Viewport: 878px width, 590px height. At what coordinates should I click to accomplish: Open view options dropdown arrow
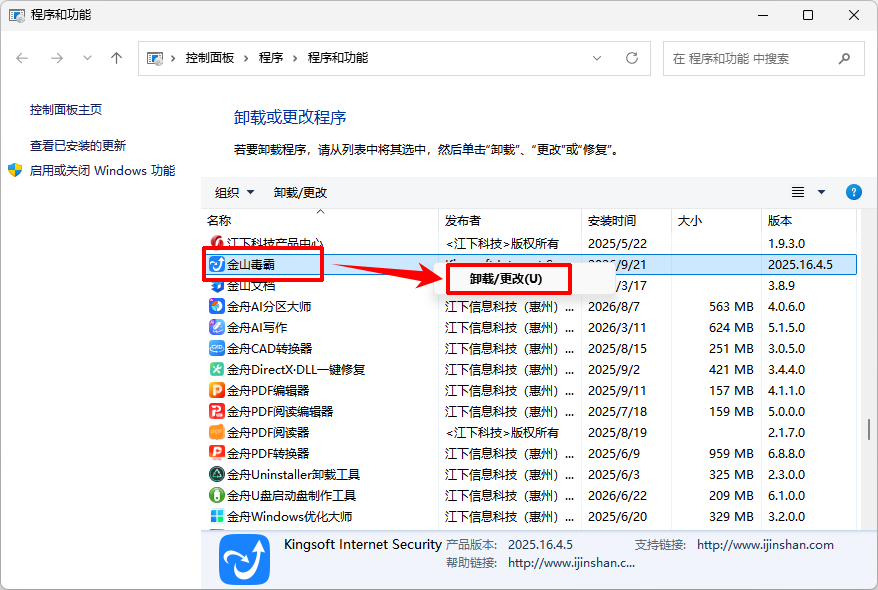tap(821, 192)
